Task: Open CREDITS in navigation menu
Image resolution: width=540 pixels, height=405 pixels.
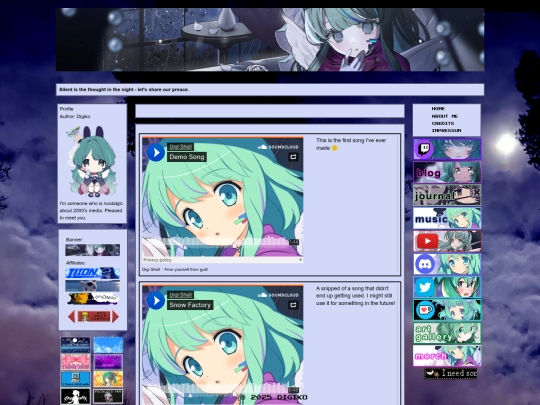Action: click(x=443, y=123)
